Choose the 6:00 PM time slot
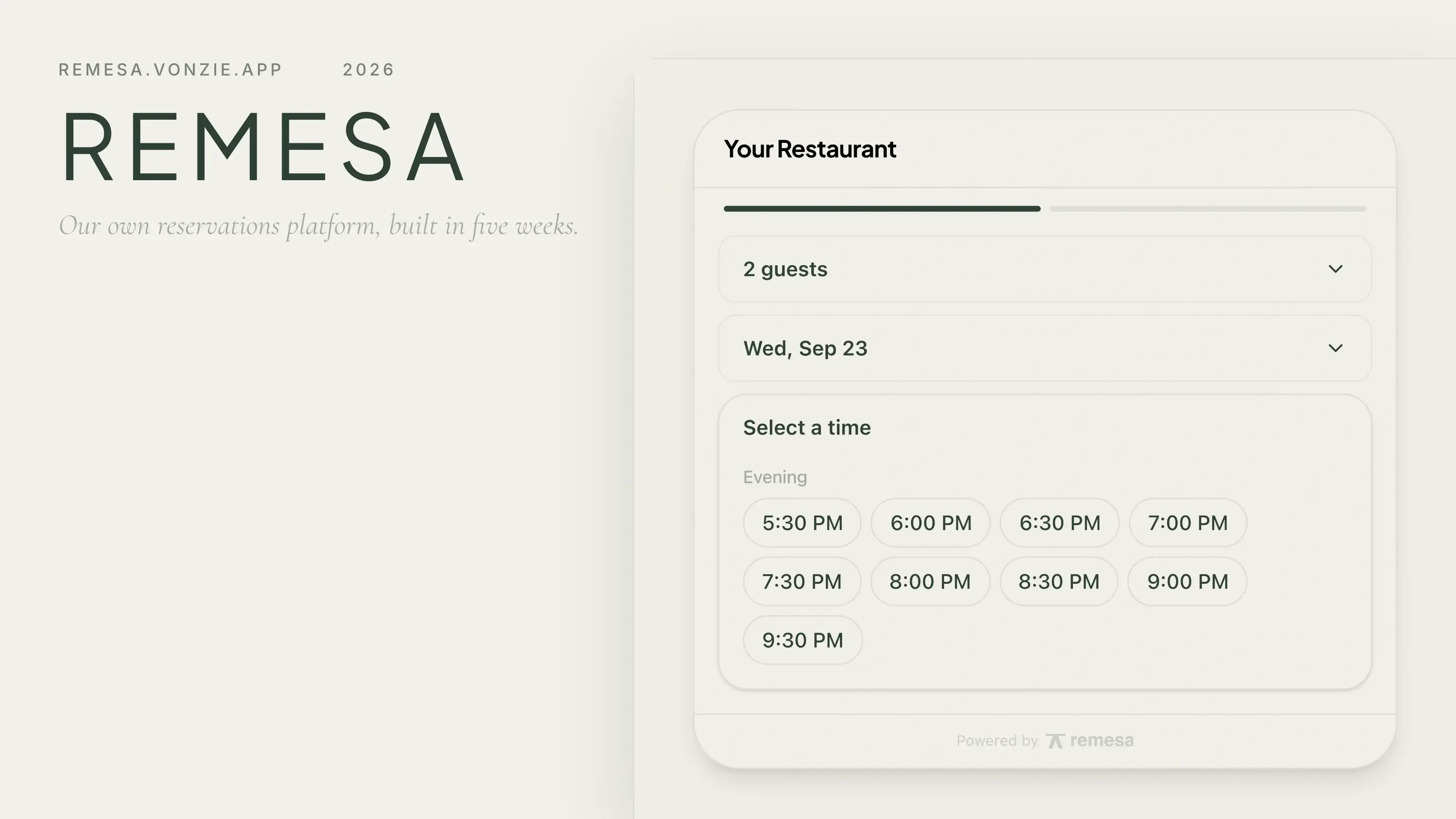This screenshot has height=819, width=1456. click(930, 523)
